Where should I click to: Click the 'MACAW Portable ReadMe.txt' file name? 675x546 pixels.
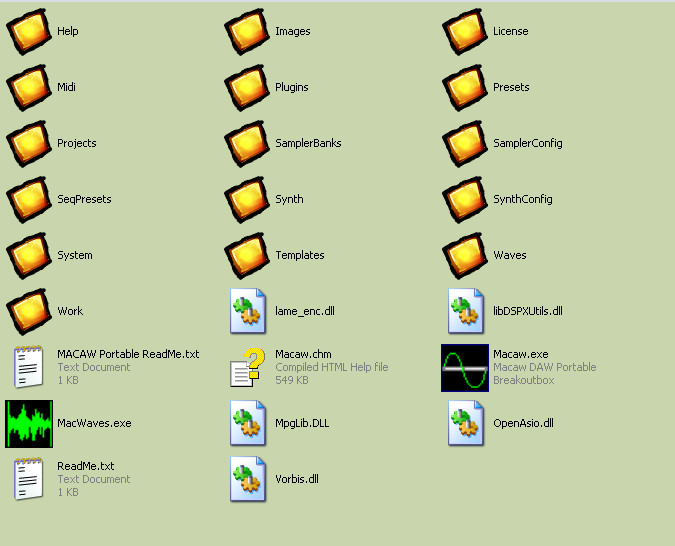128,354
